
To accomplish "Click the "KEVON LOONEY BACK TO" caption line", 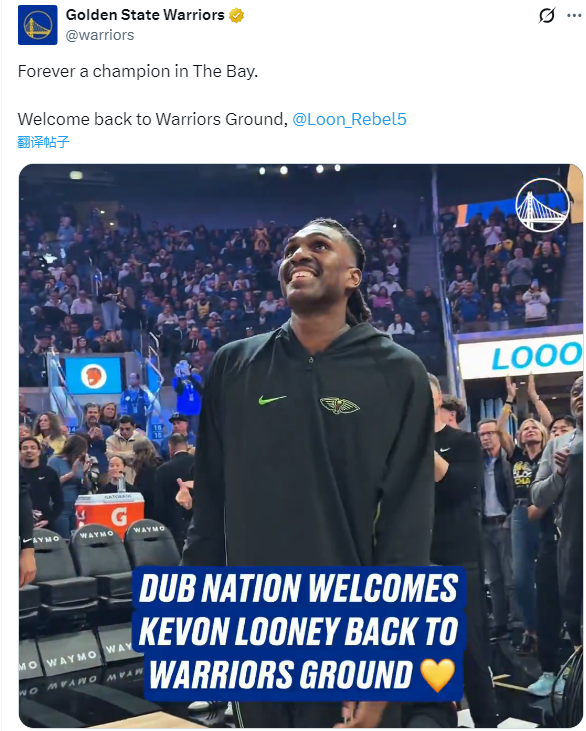I will (298, 632).
